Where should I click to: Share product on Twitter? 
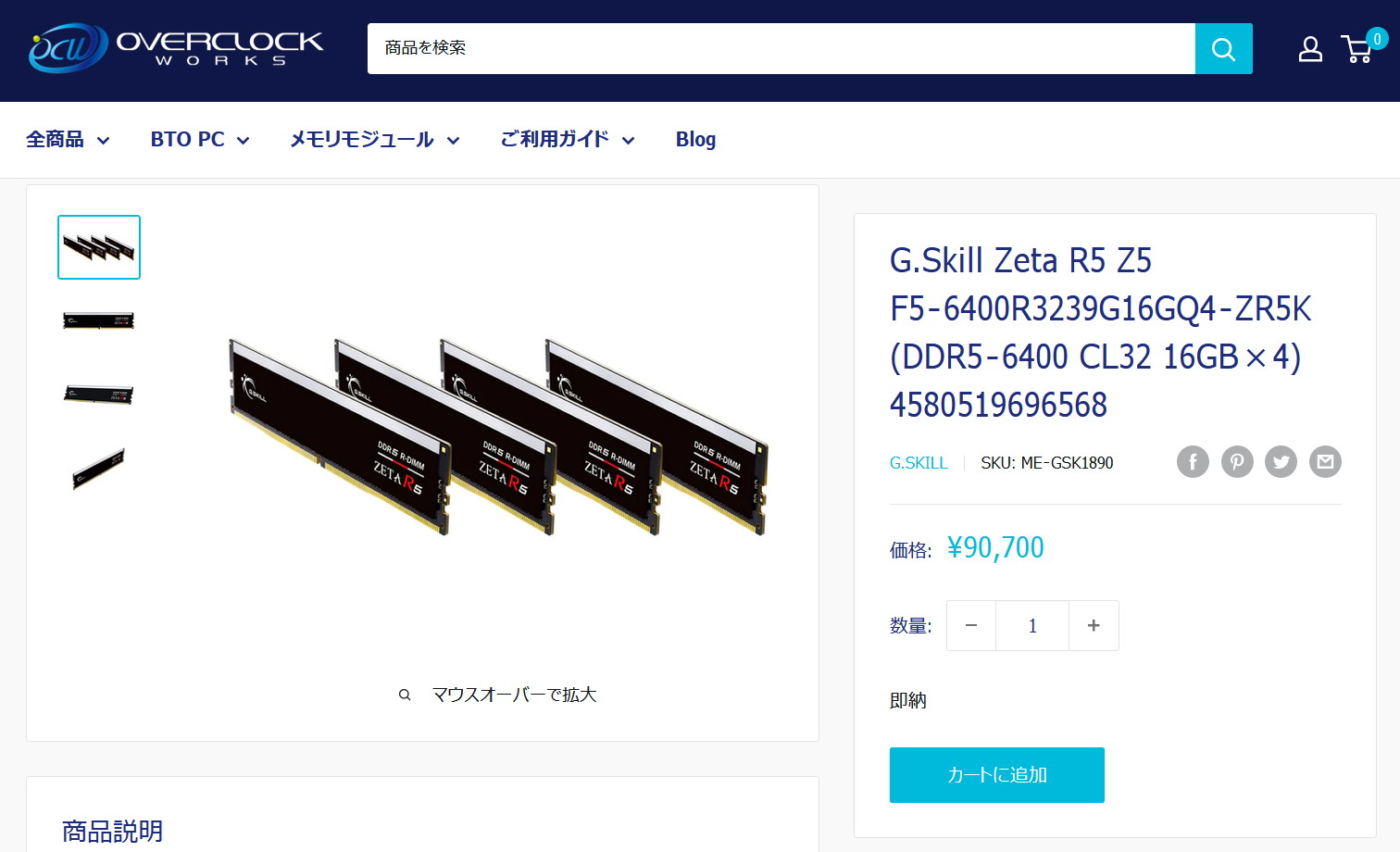coord(1281,461)
